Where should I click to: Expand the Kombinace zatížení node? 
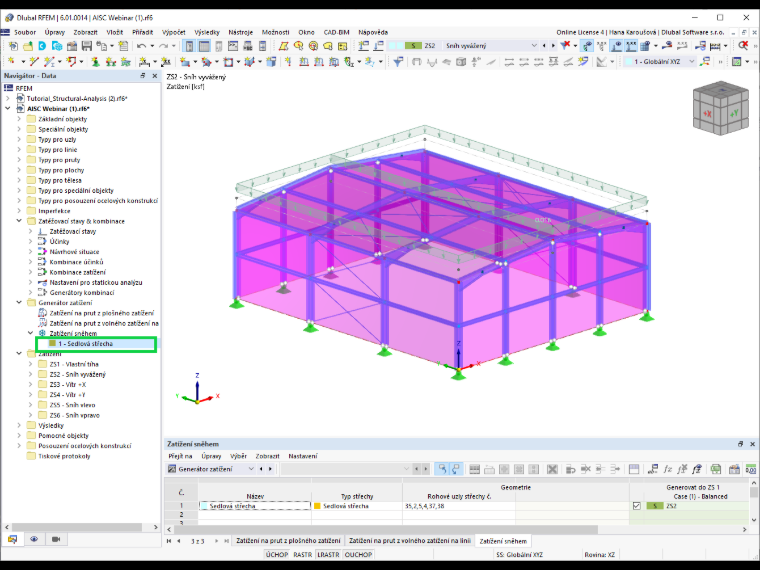tap(30, 272)
